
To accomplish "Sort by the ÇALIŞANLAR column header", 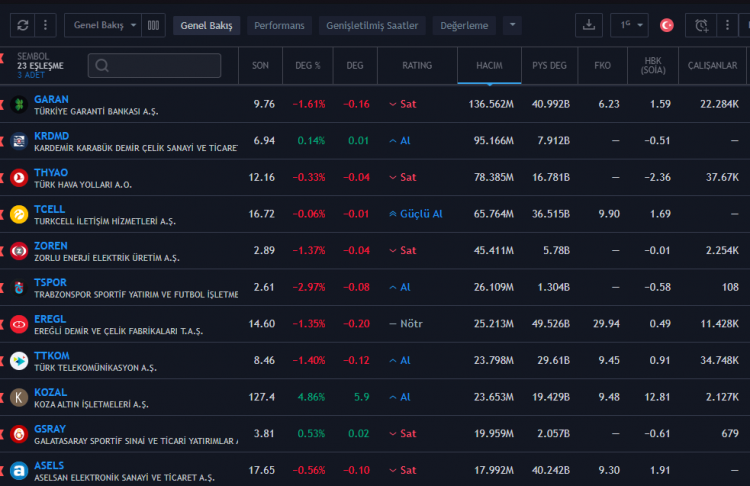I will point(712,66).
